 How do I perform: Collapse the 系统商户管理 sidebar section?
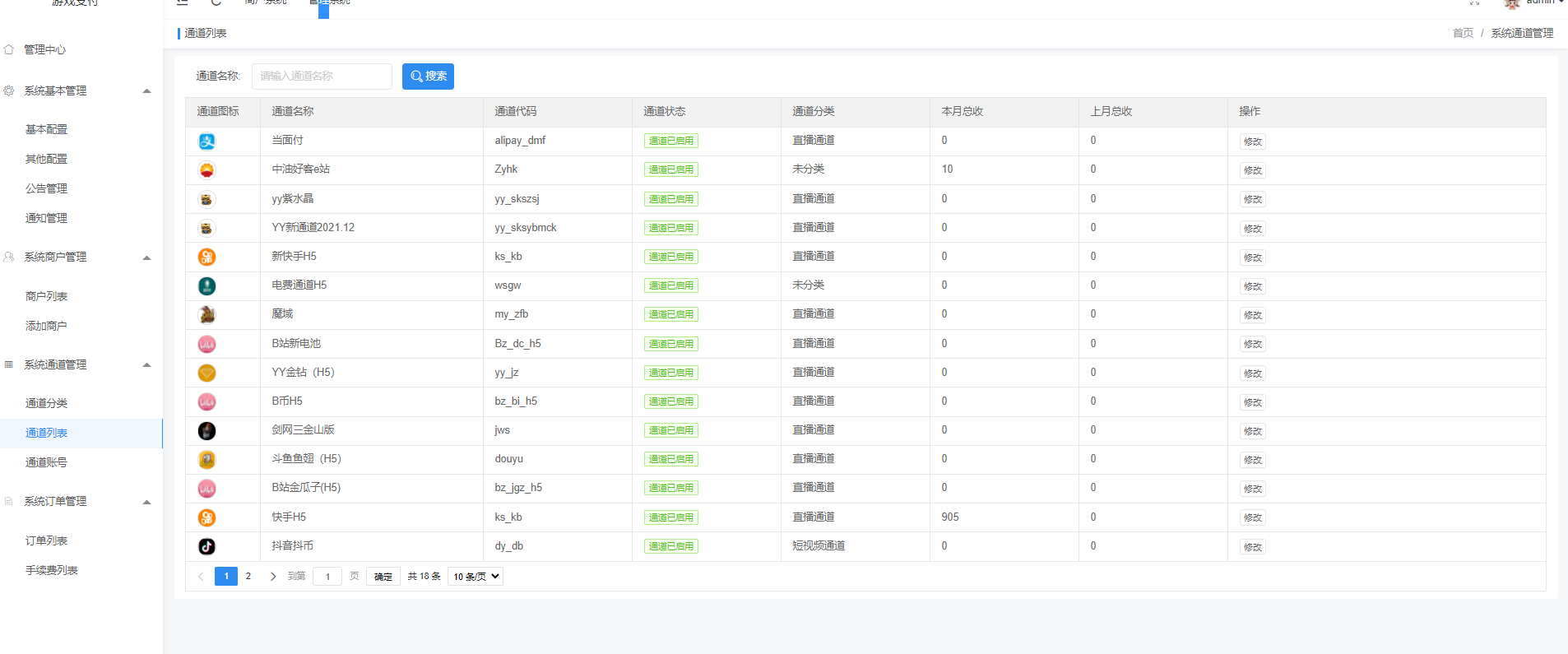click(146, 257)
